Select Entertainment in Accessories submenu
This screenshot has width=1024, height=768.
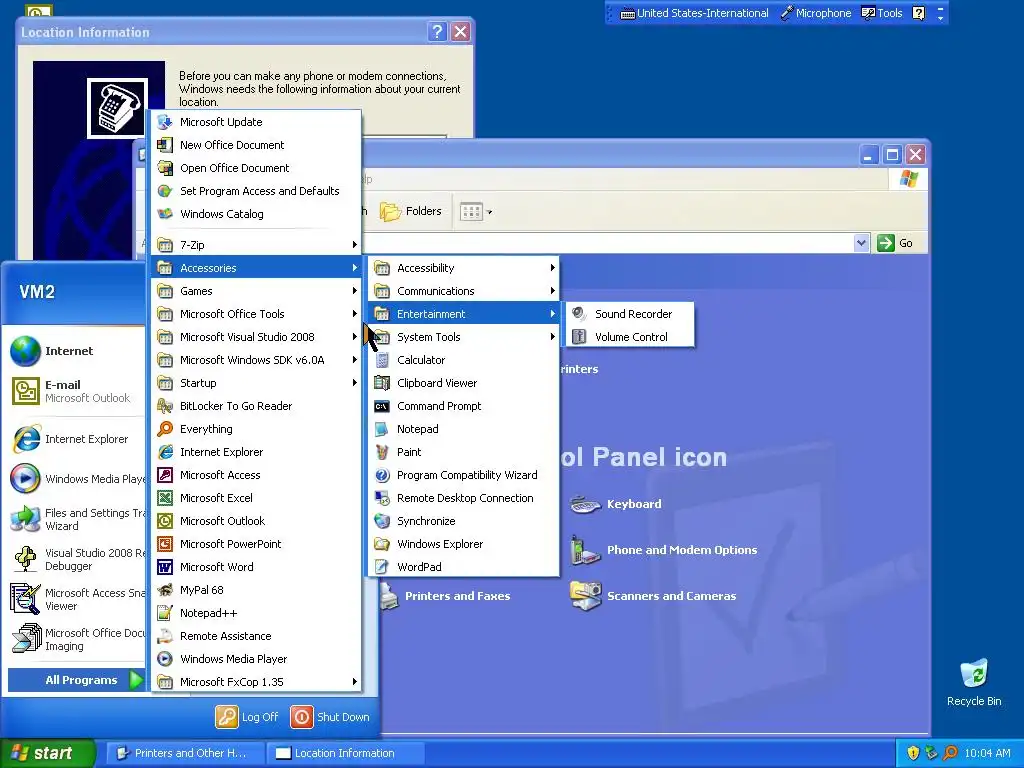[464, 314]
